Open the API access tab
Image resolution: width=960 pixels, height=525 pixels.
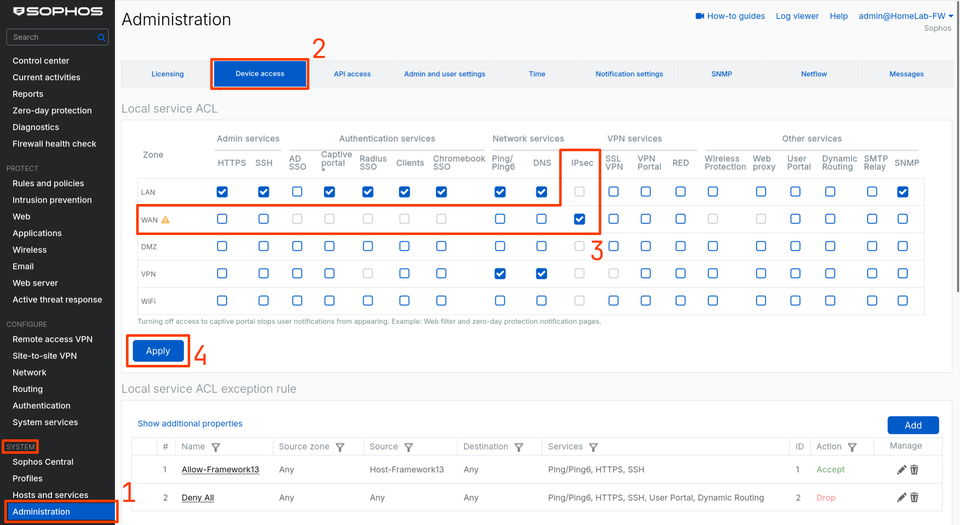coord(352,74)
